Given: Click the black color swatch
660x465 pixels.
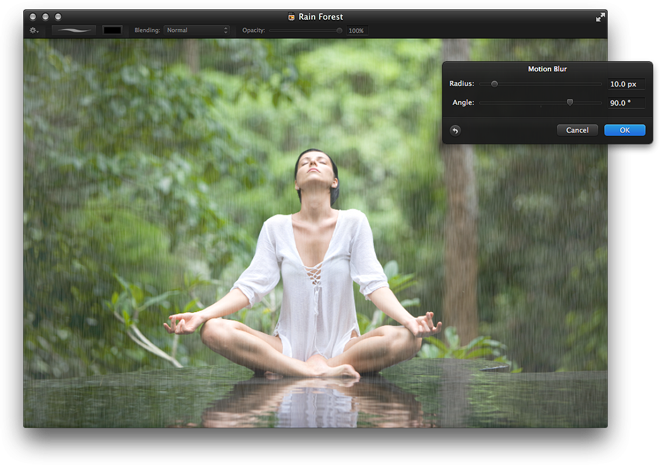Looking at the screenshot, I should [112, 30].
